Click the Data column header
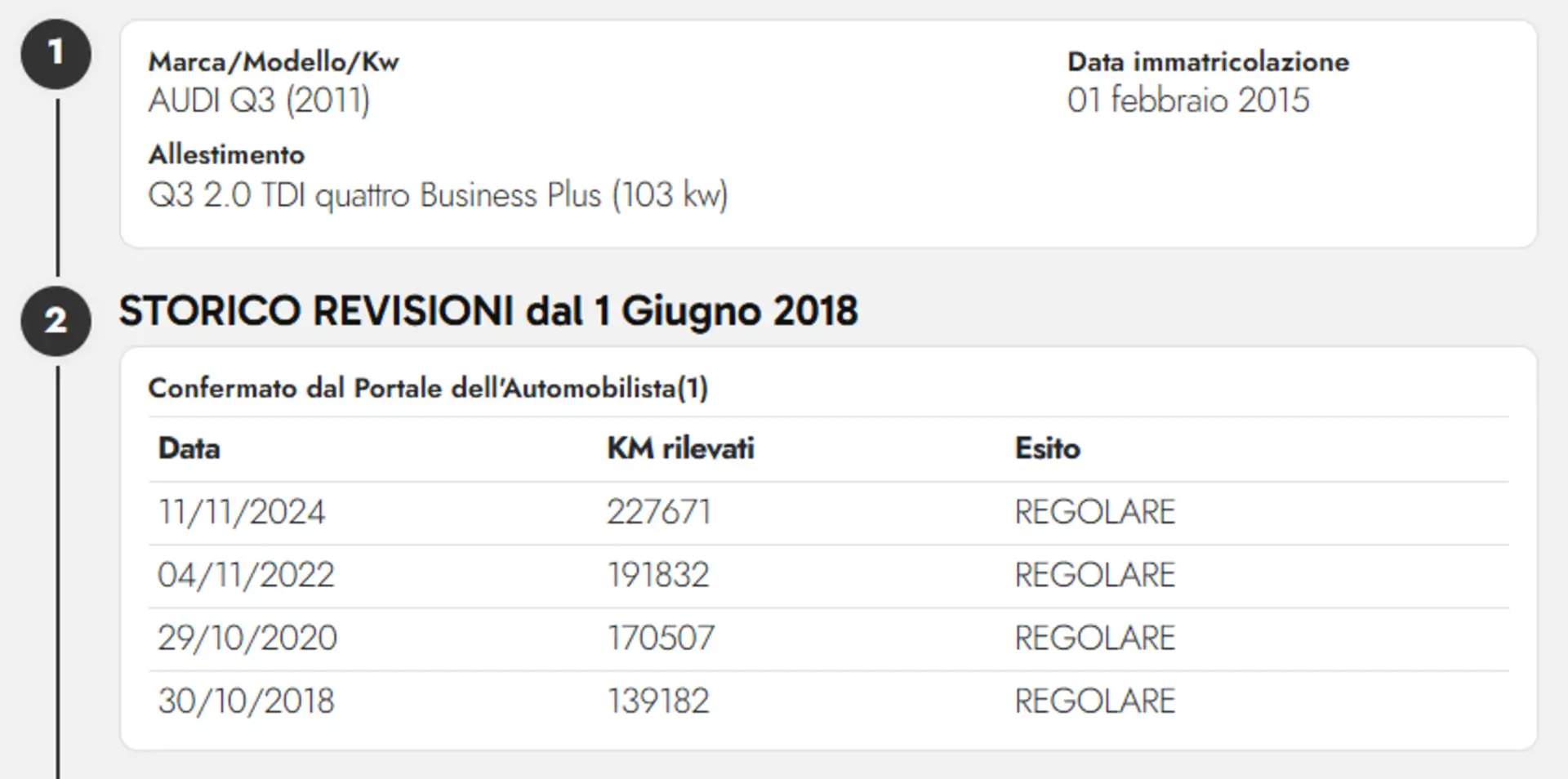Image resolution: width=1568 pixels, height=779 pixels. coord(189,448)
